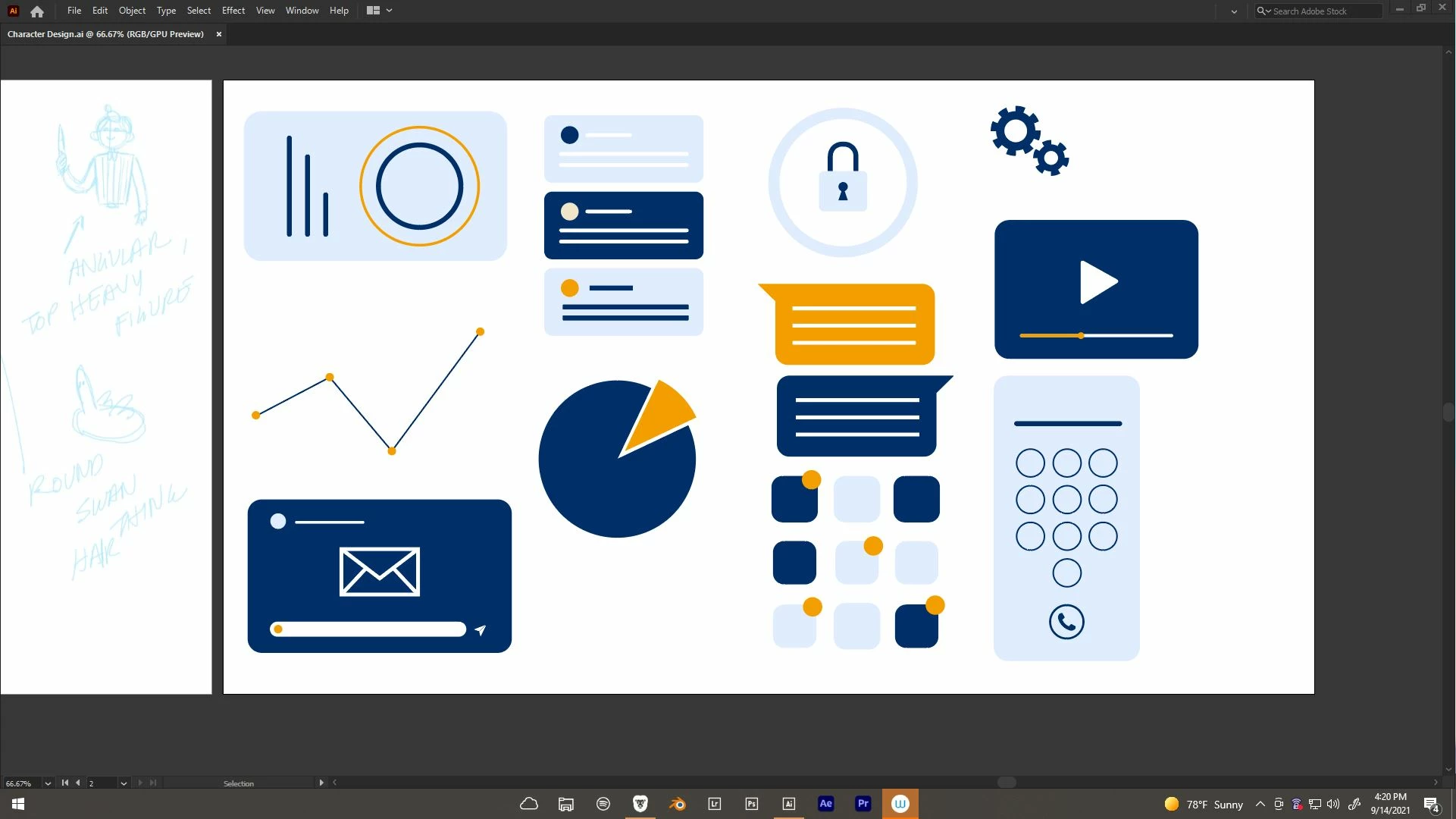The image size is (1456, 819).
Task: Open the Effect menu
Action: coord(233,11)
